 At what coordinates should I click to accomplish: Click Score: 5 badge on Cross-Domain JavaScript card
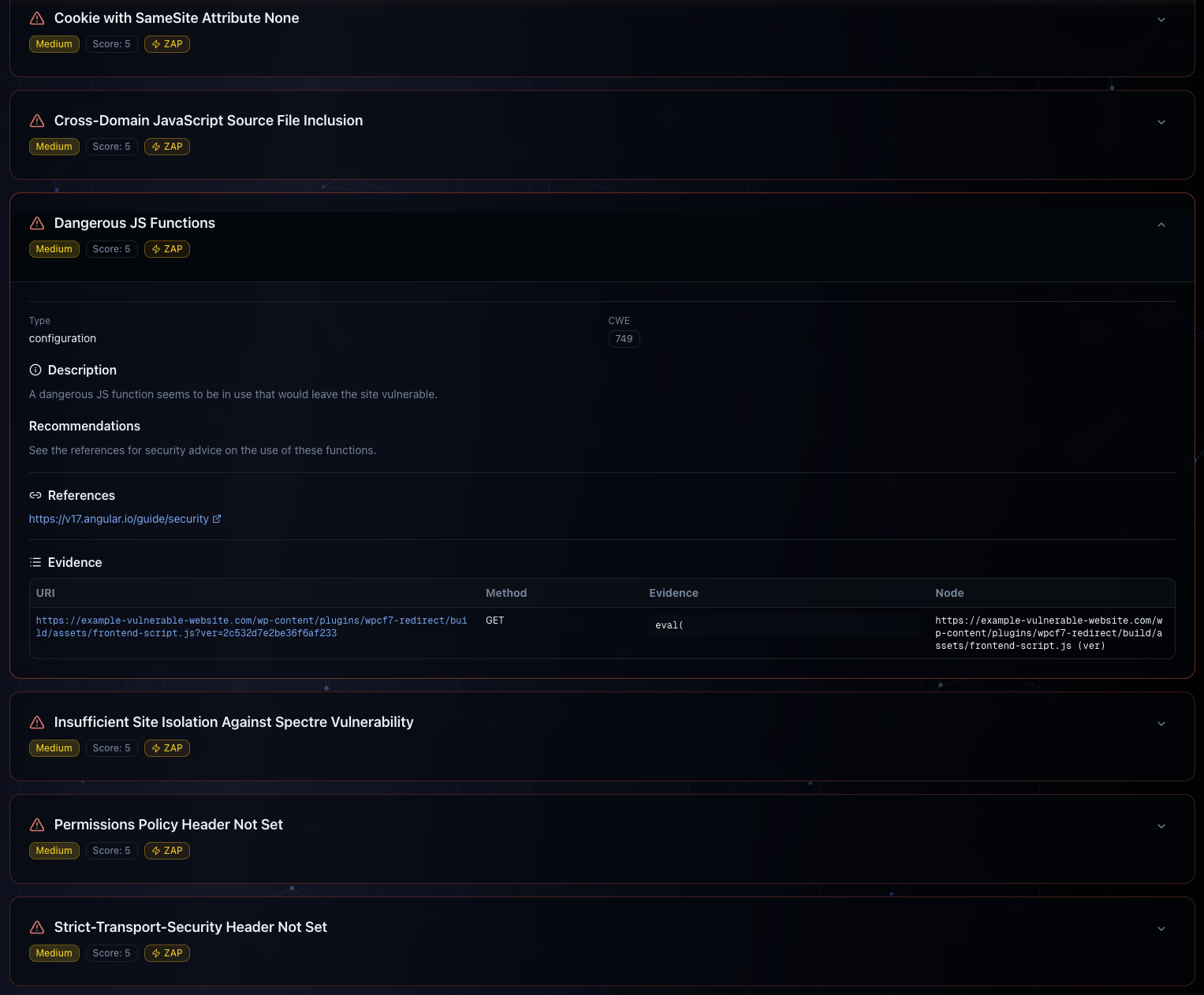(x=112, y=147)
